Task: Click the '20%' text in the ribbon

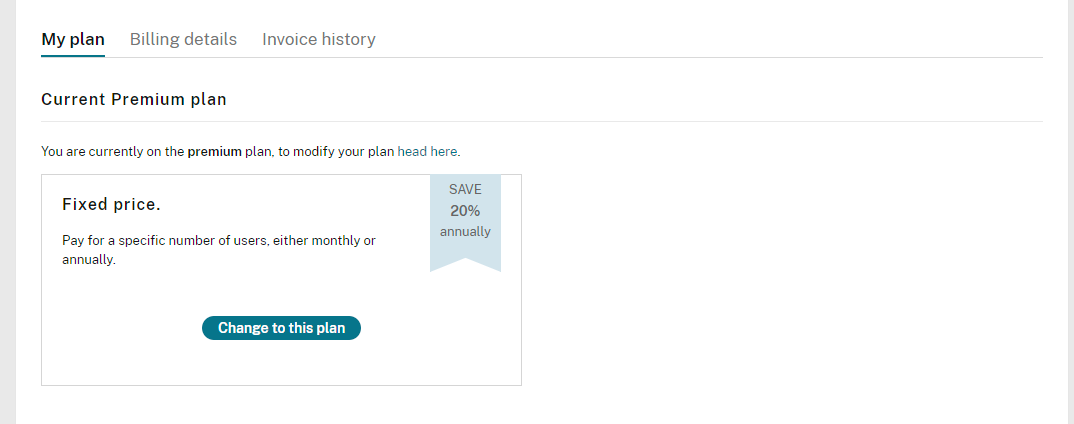Action: coord(465,211)
